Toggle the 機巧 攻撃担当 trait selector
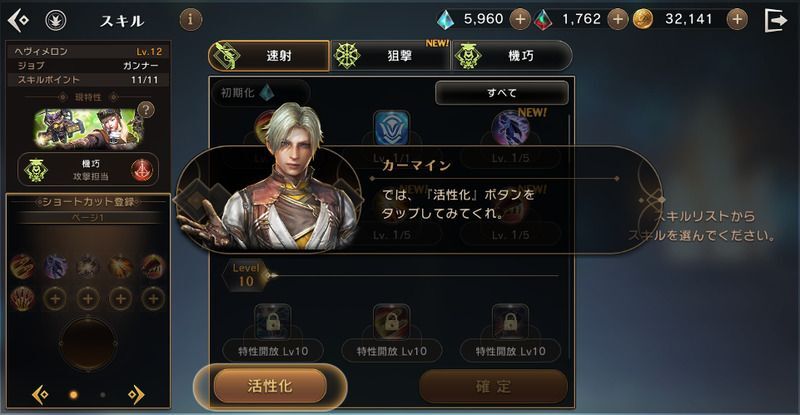Image resolution: width=800 pixels, height=415 pixels. pos(88,170)
